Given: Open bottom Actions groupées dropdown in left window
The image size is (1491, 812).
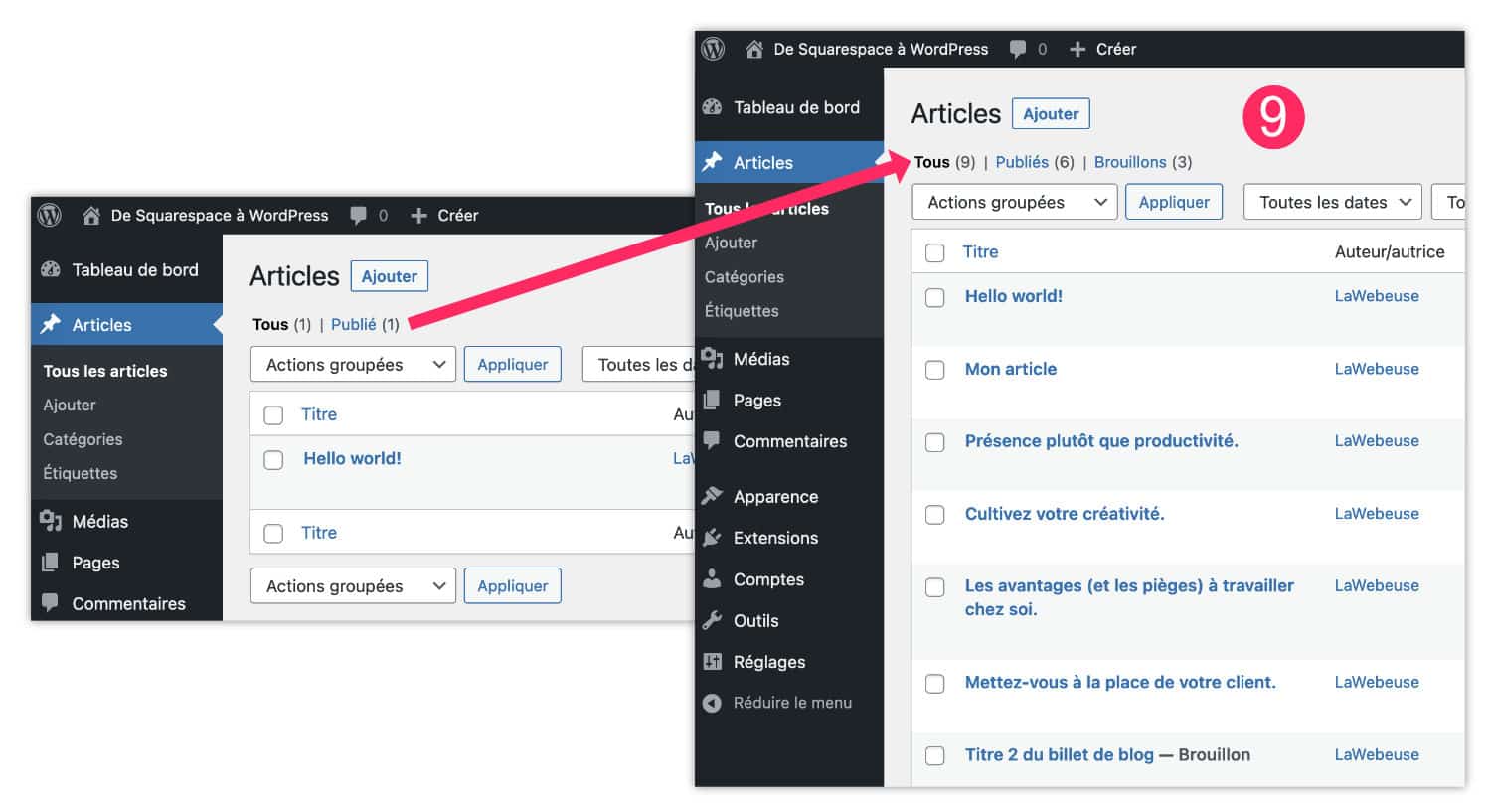Looking at the screenshot, I should pos(353,586).
